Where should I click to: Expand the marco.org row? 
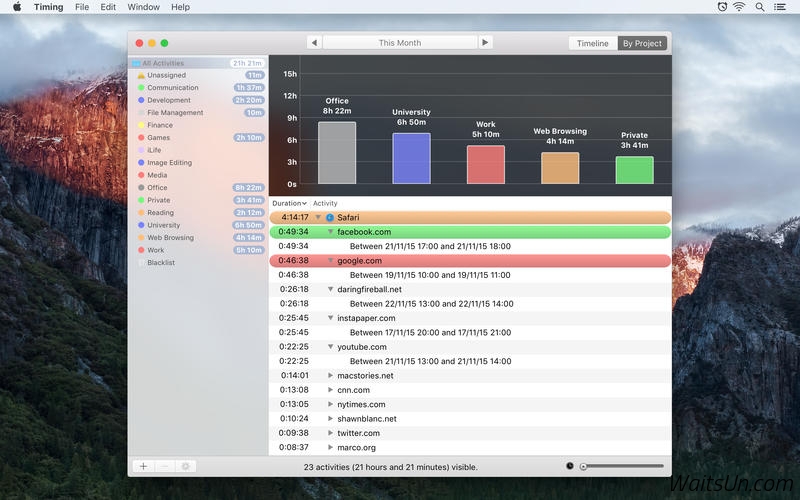pos(330,447)
